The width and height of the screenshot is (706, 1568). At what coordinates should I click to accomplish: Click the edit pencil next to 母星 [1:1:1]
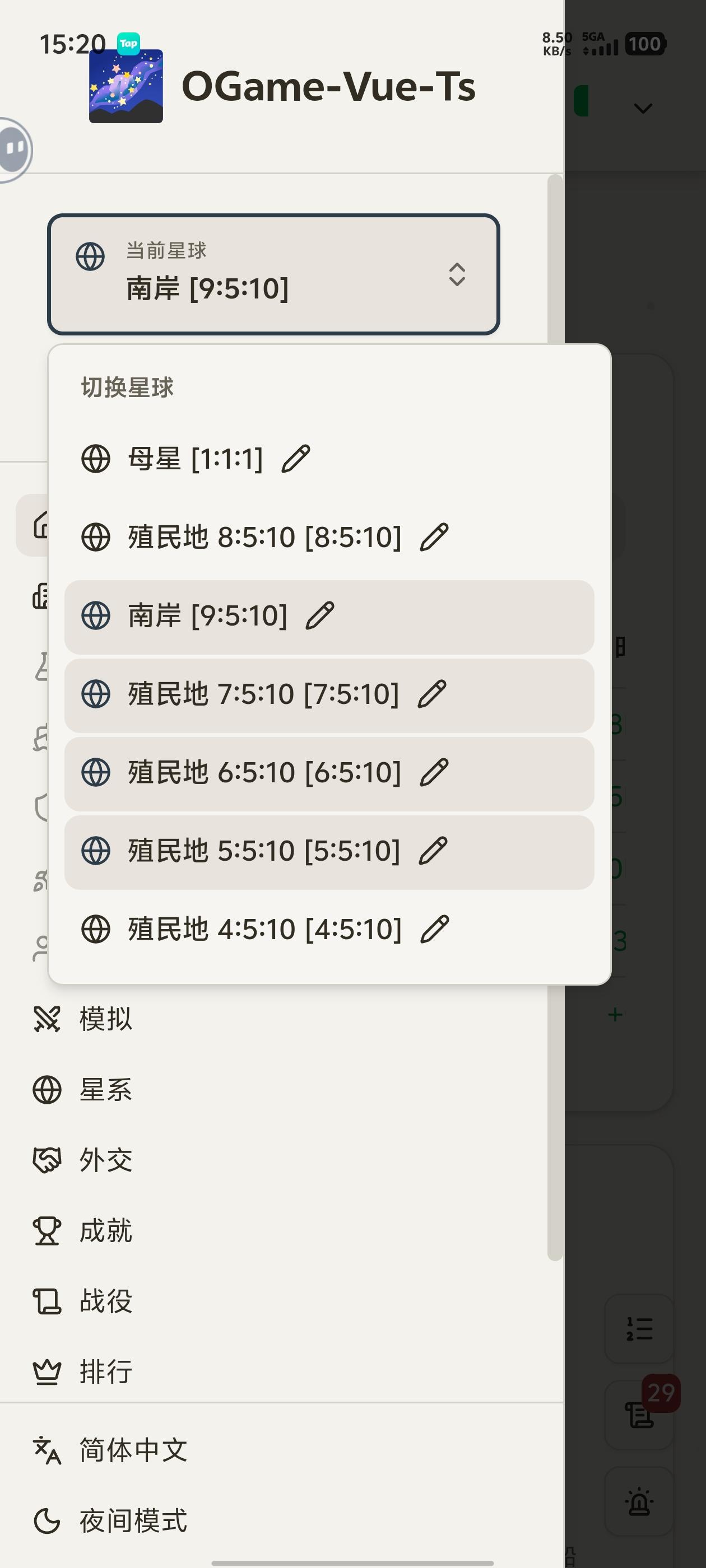pyautogui.click(x=296, y=459)
